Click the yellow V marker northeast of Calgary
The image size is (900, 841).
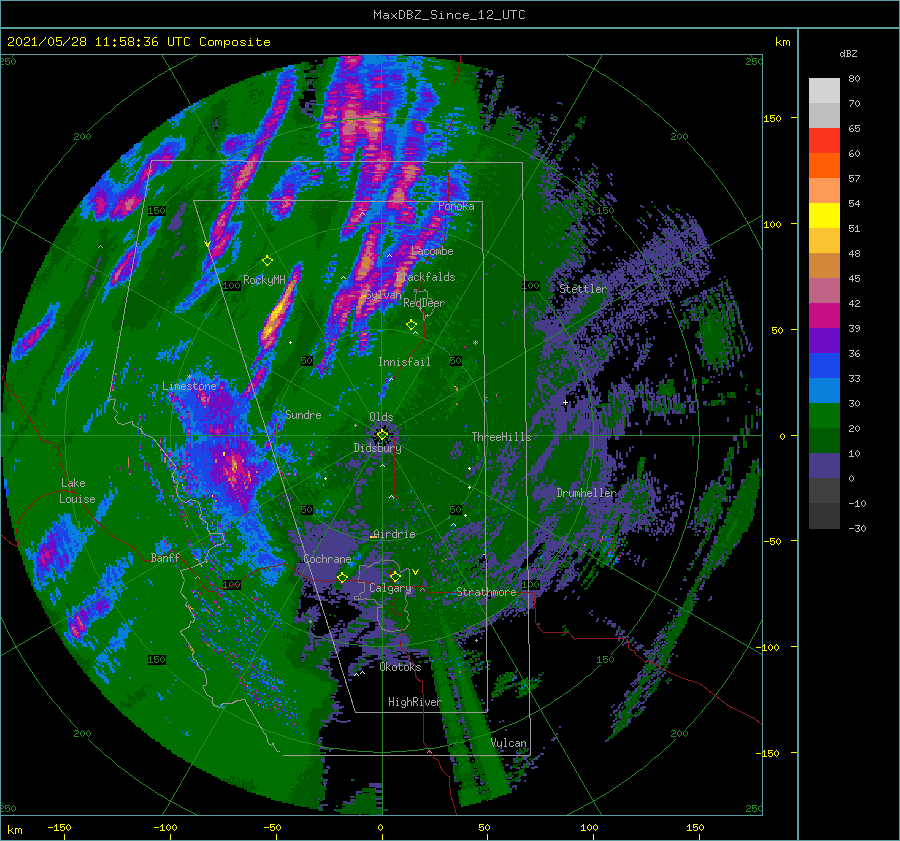[x=415, y=572]
